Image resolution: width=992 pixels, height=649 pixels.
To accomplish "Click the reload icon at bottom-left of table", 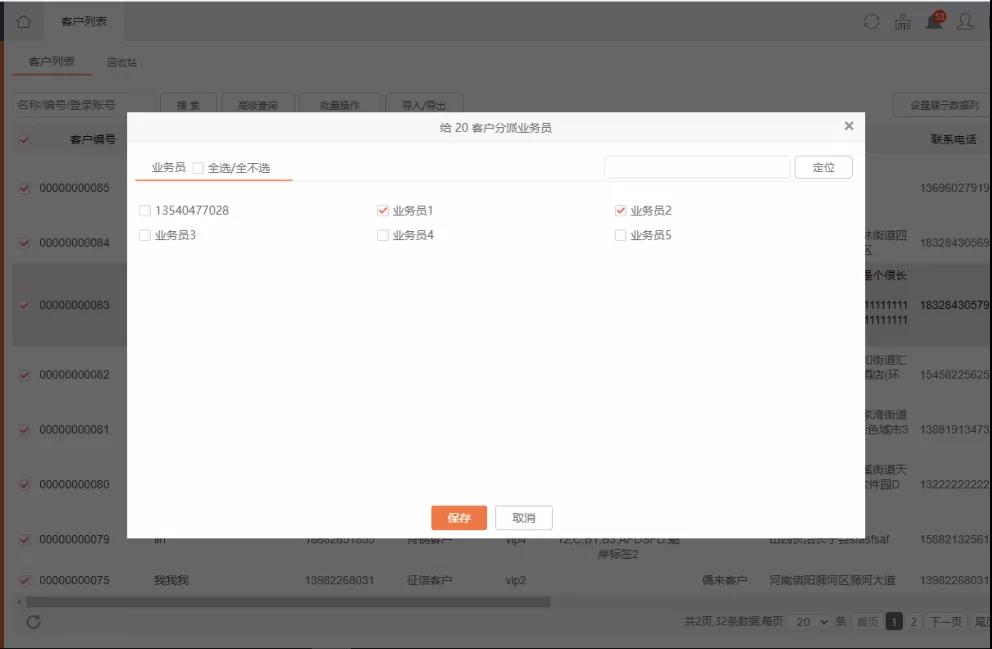I will tap(33, 622).
